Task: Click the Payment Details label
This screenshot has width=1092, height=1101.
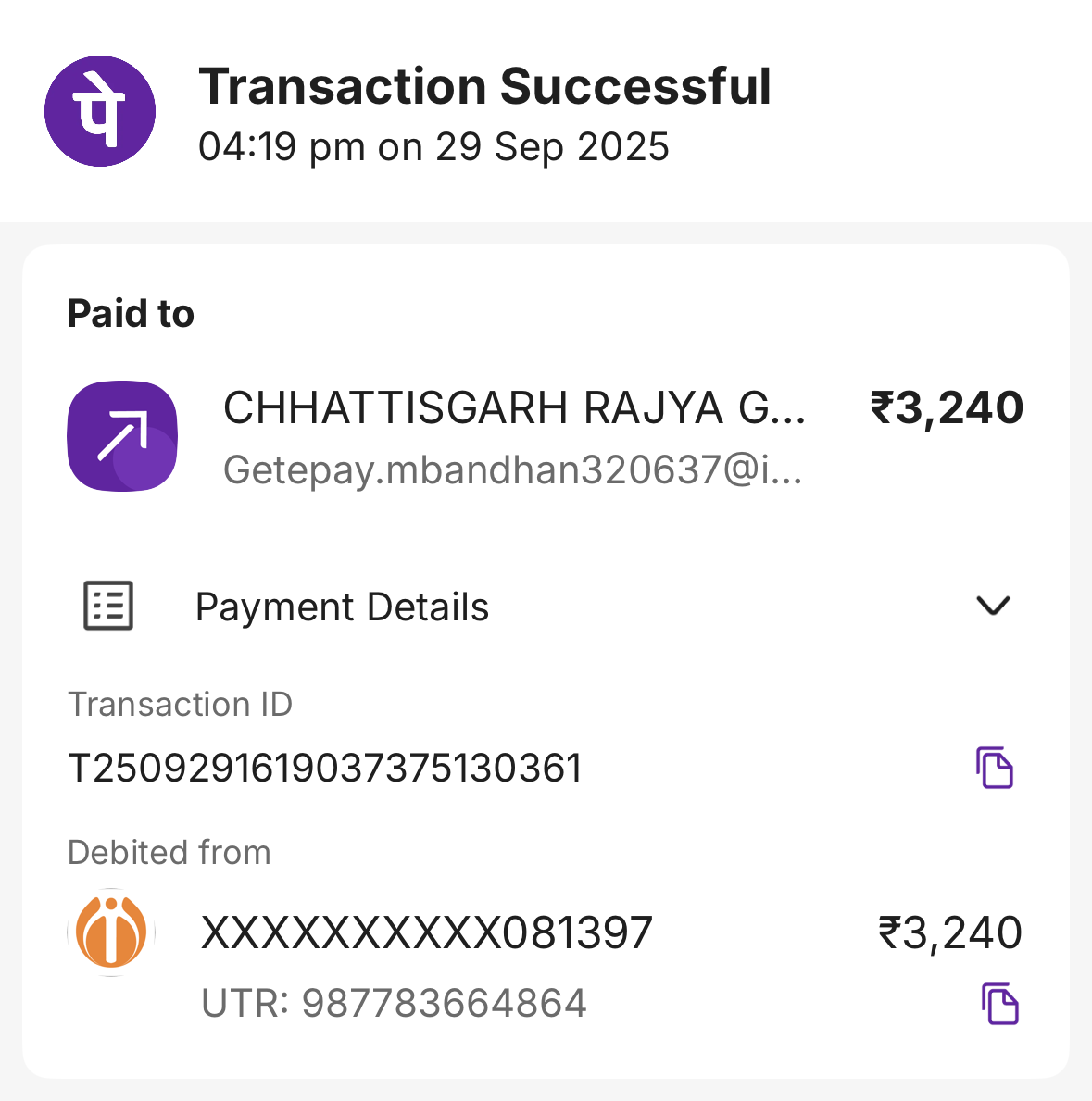Action: (342, 607)
